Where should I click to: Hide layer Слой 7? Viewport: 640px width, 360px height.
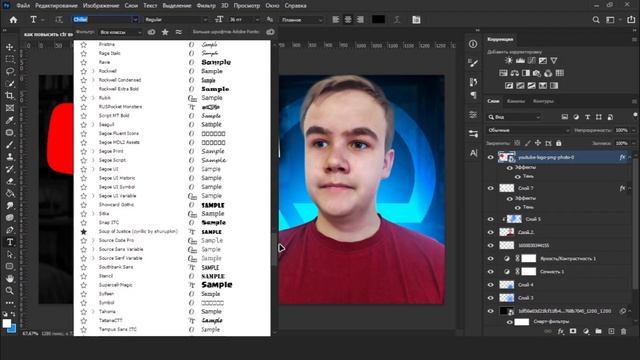(x=491, y=188)
